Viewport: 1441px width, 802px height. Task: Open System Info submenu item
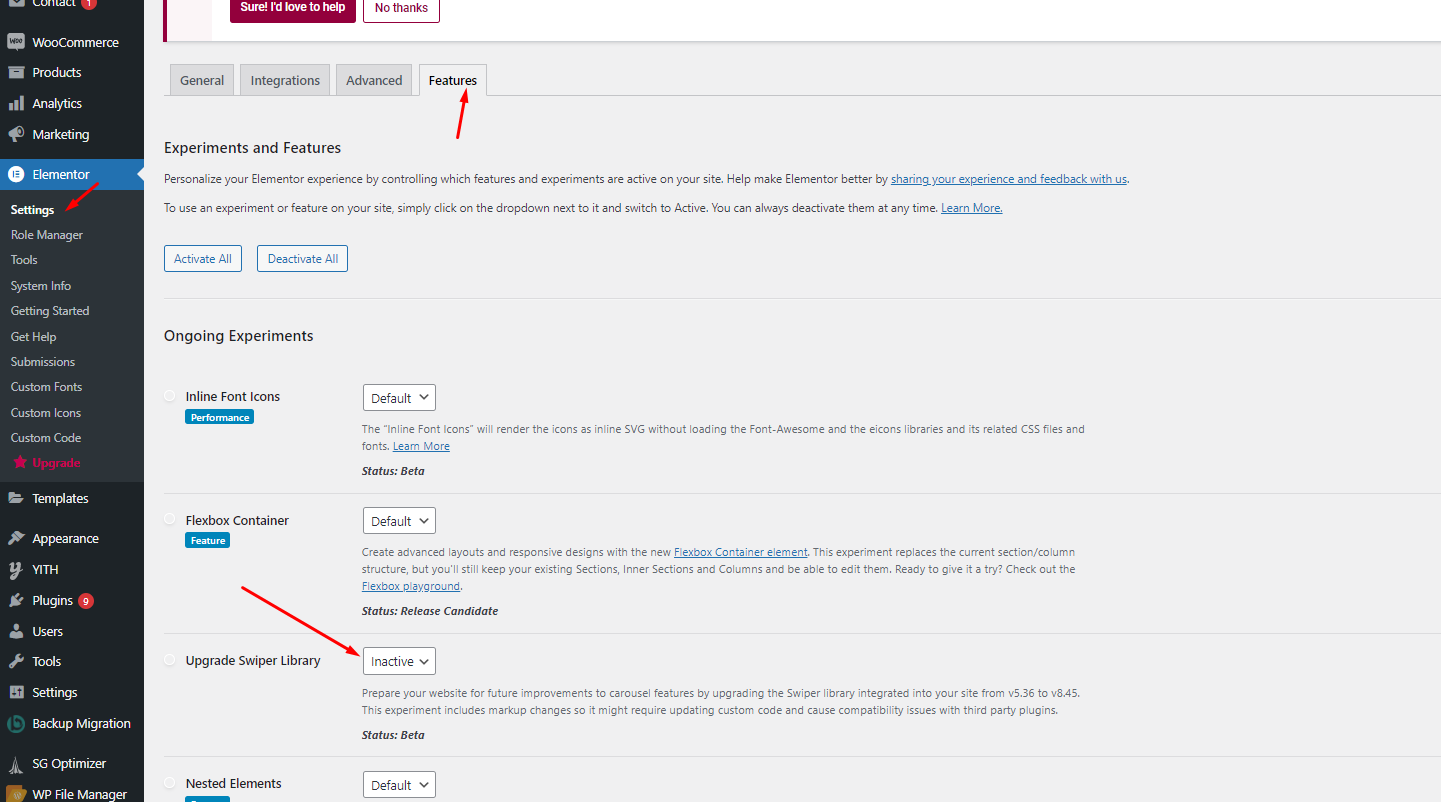click(41, 286)
